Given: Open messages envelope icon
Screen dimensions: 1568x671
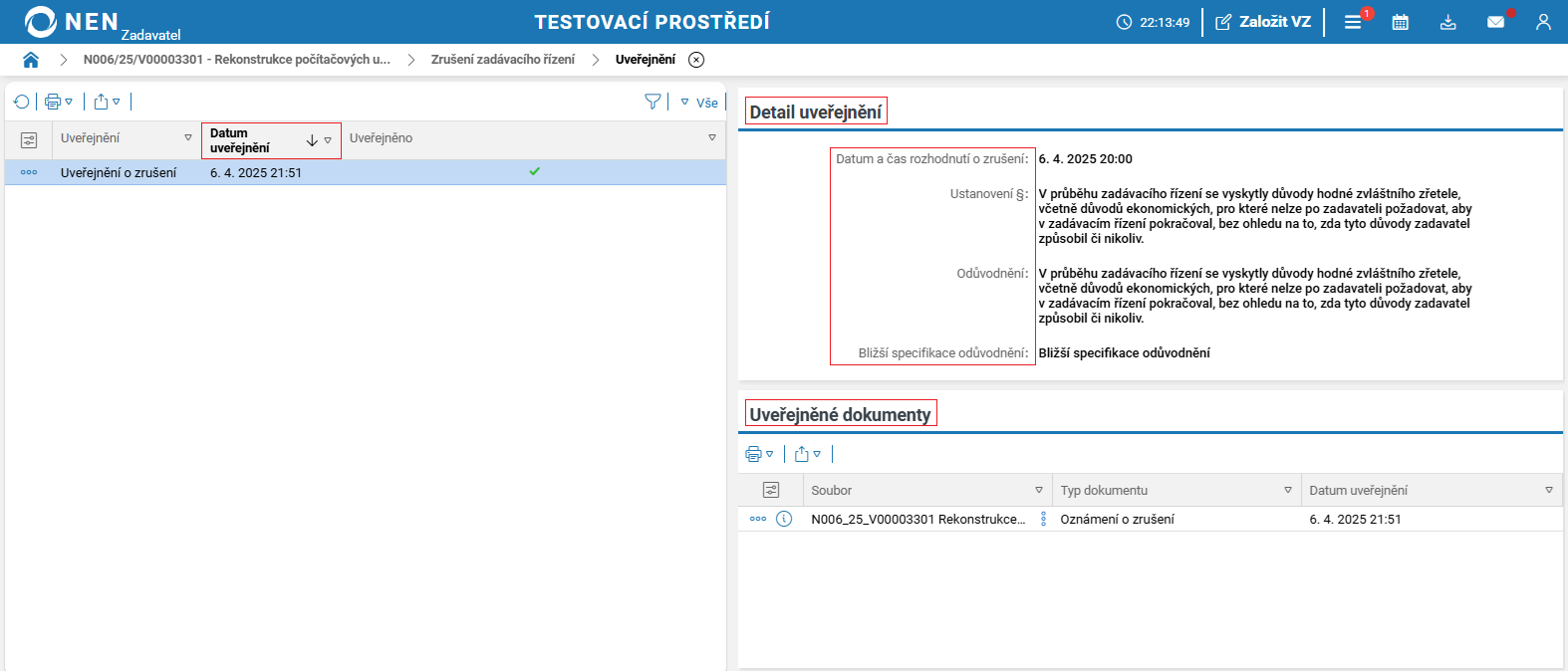Looking at the screenshot, I should coord(1495,22).
